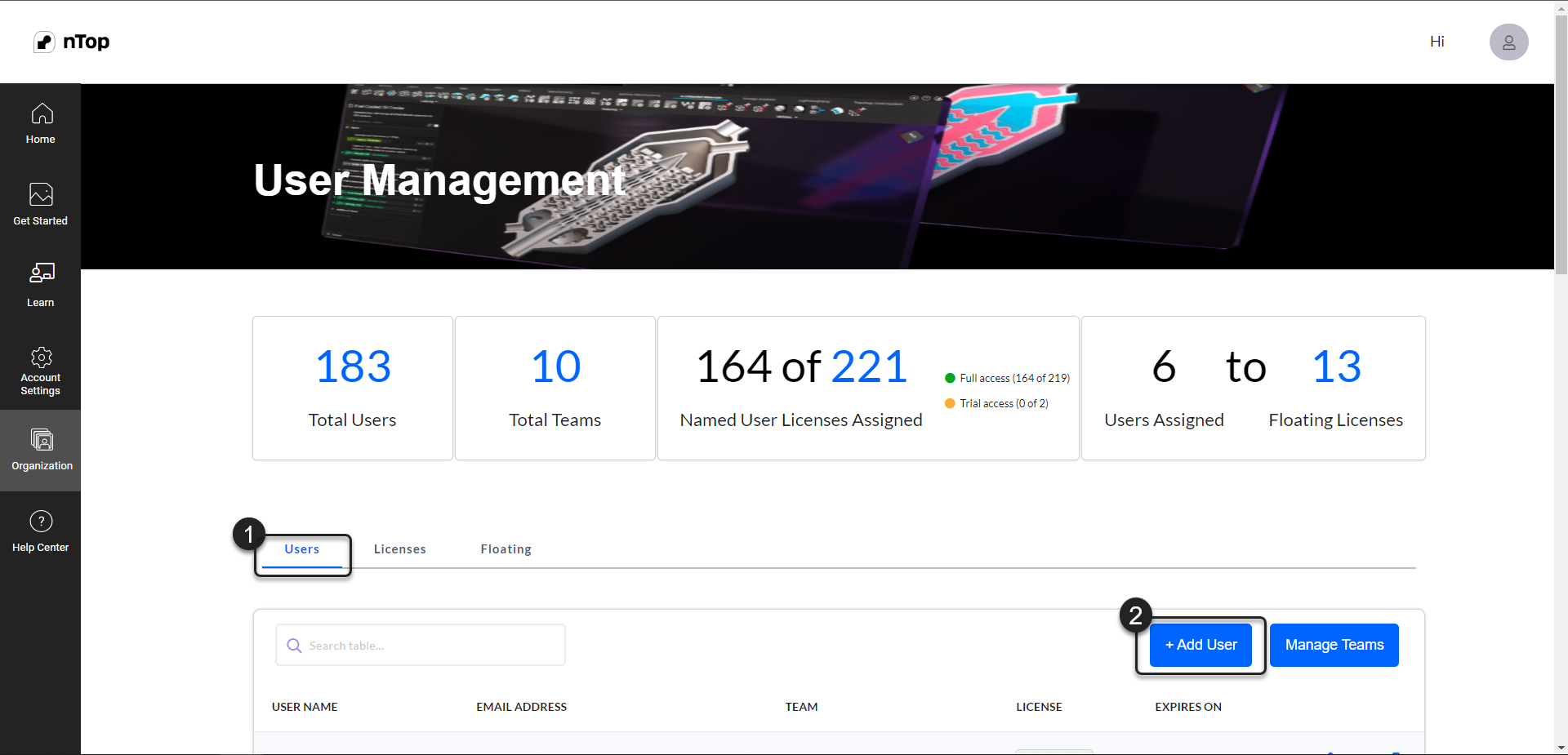Click the scrollbar down arrow

tap(1561, 748)
